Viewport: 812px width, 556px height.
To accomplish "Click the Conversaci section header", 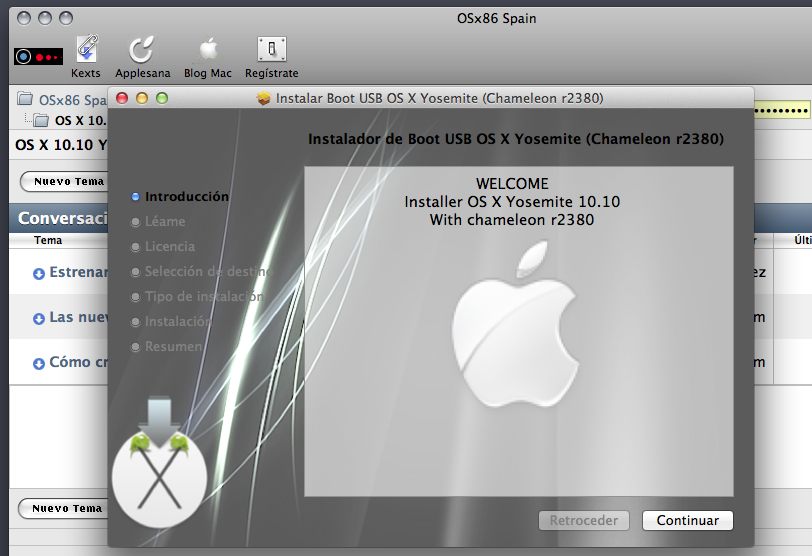I will tap(63, 218).
